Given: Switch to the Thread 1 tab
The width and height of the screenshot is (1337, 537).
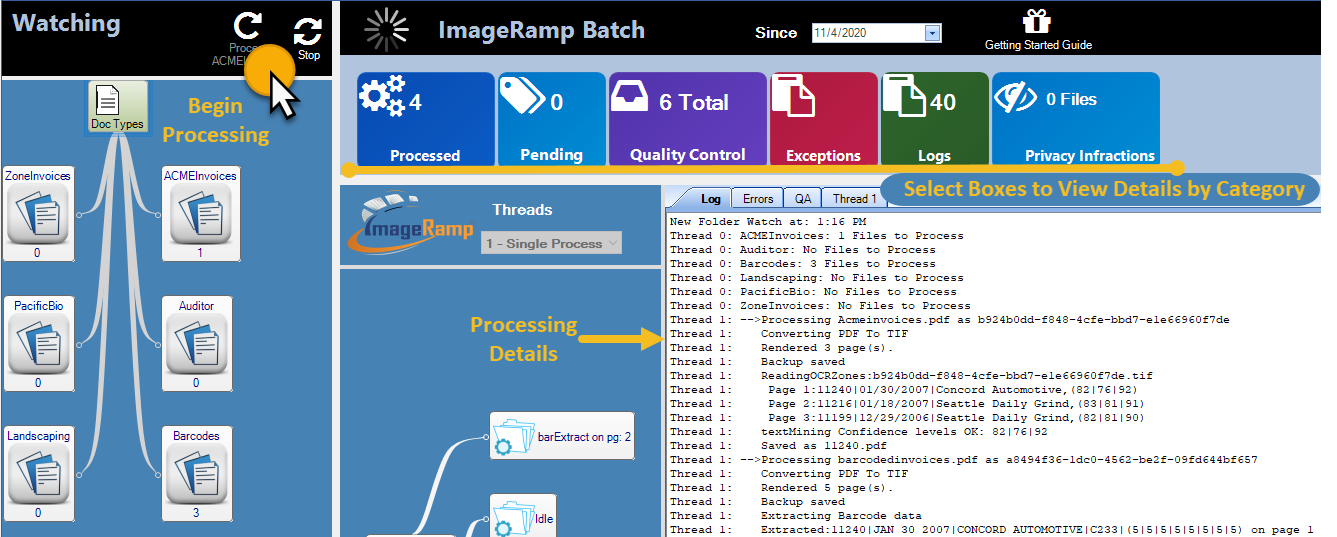Looking at the screenshot, I should 855,198.
